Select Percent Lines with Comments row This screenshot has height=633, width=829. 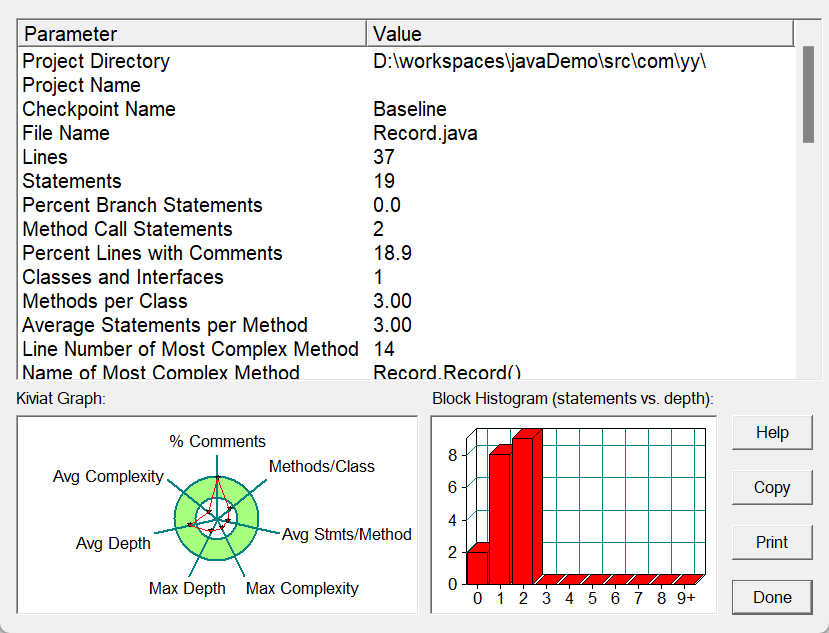[407, 253]
